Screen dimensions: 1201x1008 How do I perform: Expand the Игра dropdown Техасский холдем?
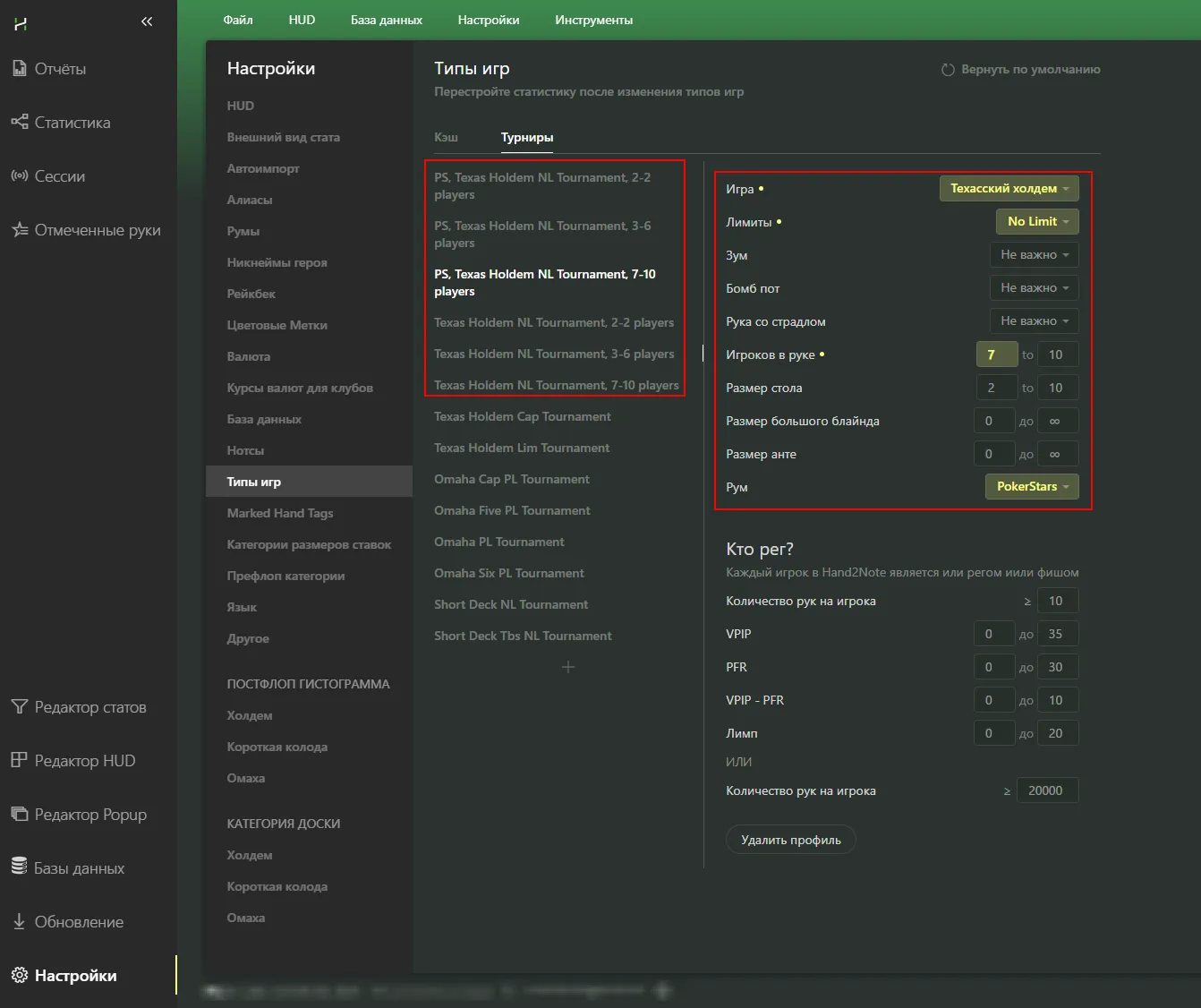pos(1009,189)
